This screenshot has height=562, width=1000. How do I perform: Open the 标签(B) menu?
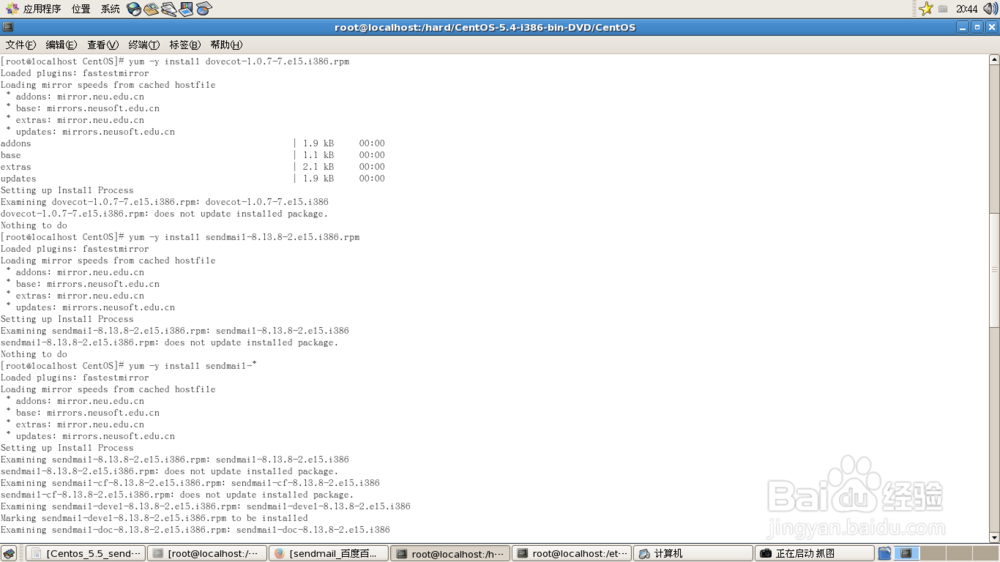[184, 45]
